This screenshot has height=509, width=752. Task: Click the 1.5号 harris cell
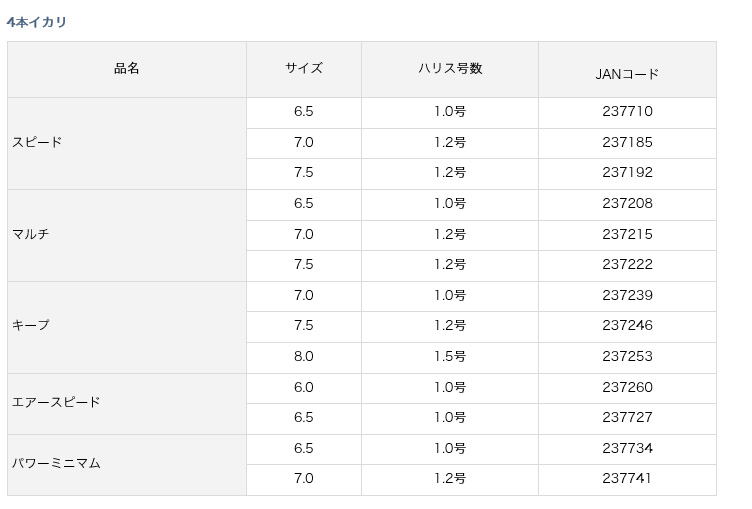click(450, 356)
